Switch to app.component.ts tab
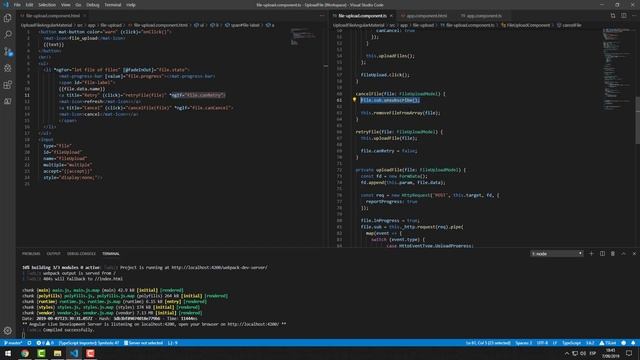640x360 pixels. (484, 16)
